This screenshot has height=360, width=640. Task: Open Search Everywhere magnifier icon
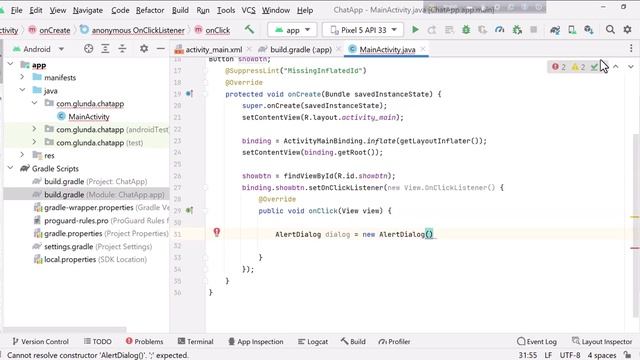tap(610, 29)
